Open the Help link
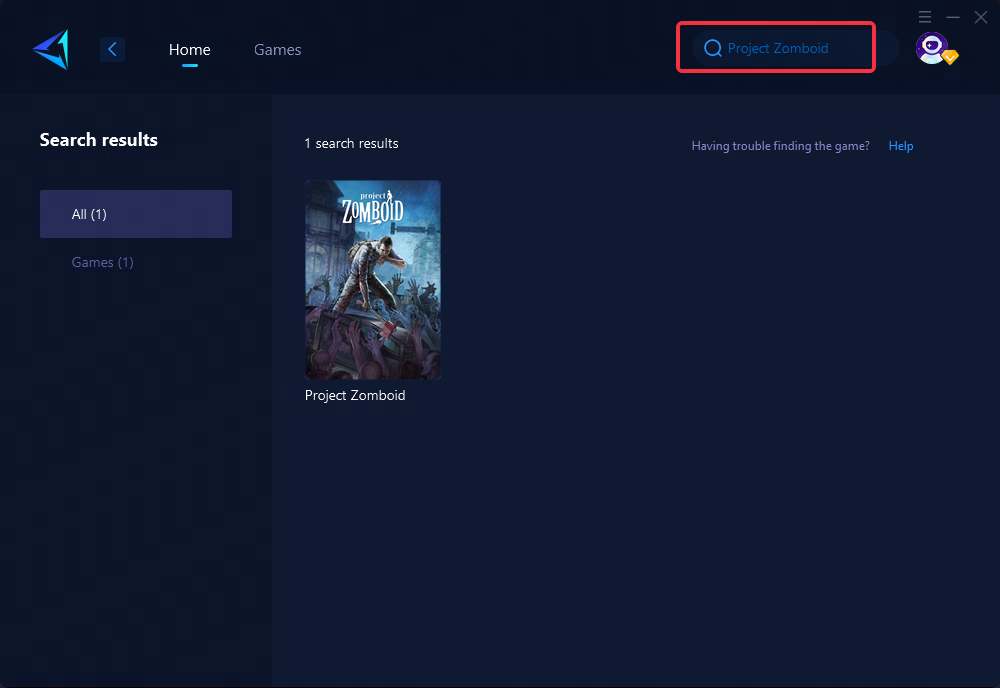The image size is (1000, 688). 901,146
